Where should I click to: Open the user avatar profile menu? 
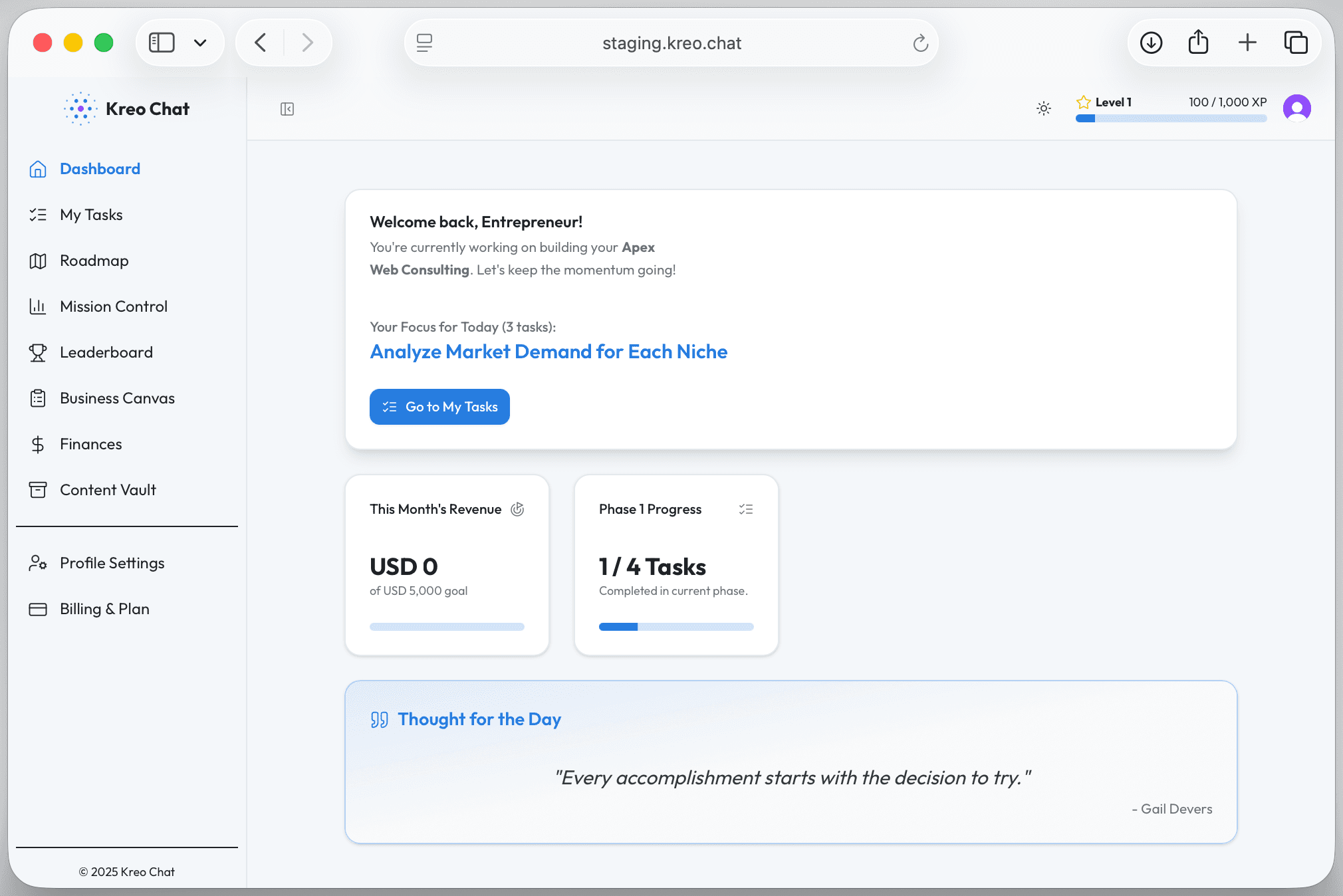point(1296,108)
